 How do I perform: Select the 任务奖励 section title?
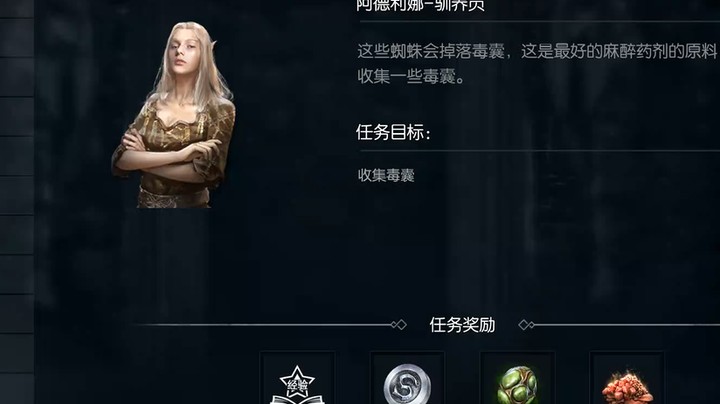(462, 325)
